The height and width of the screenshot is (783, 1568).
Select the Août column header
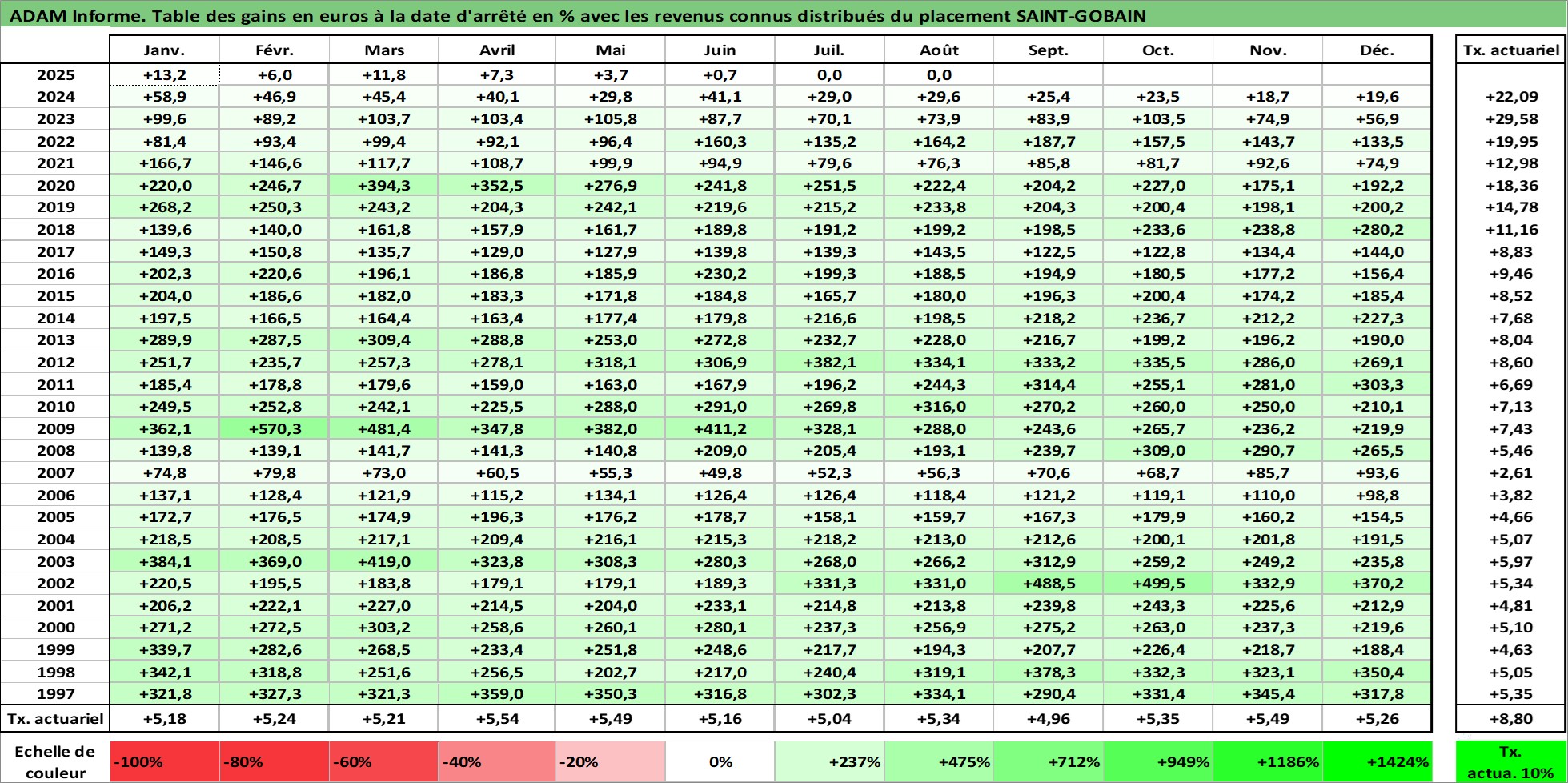click(x=939, y=50)
